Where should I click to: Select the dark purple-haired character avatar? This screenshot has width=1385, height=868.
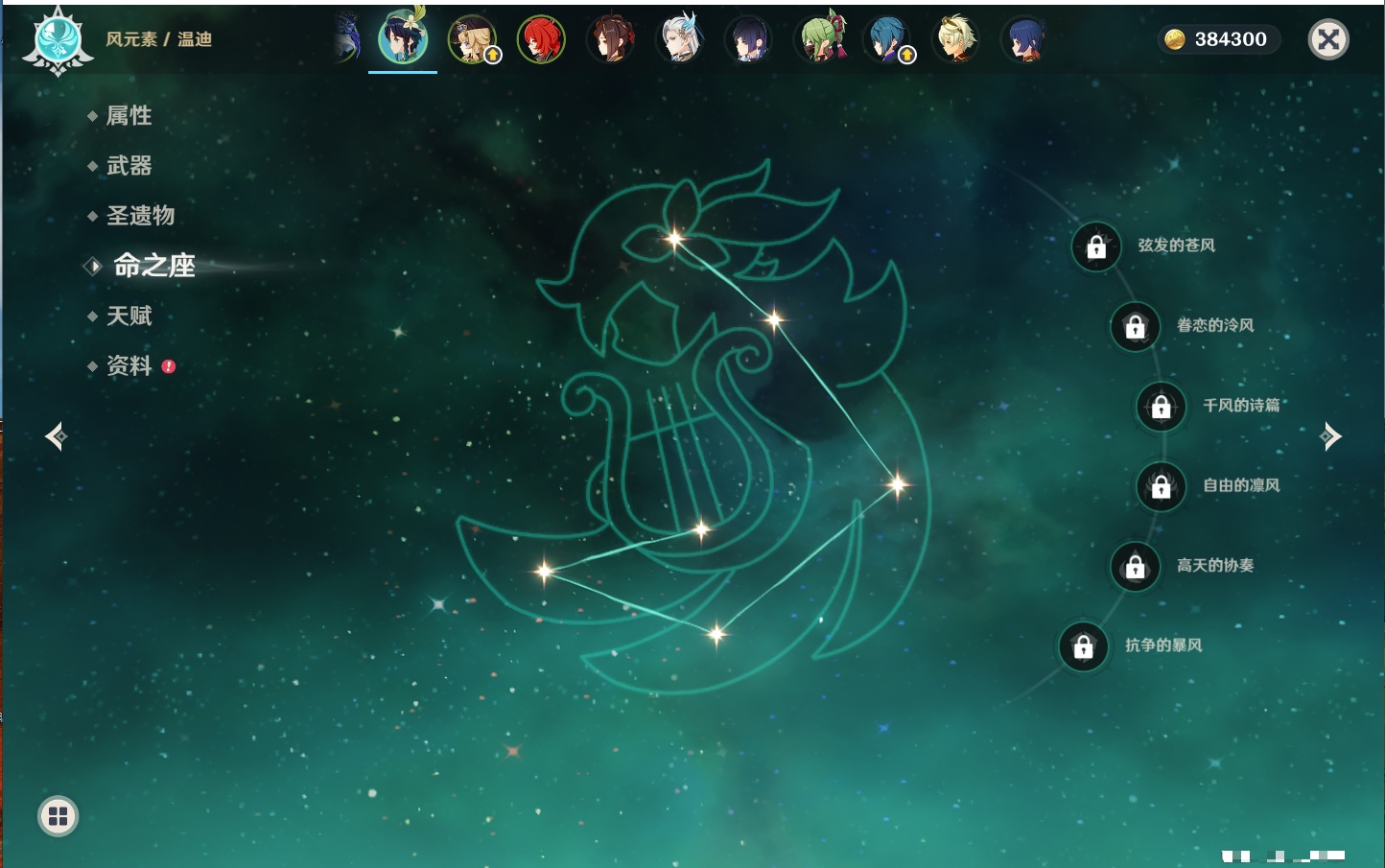click(x=748, y=39)
